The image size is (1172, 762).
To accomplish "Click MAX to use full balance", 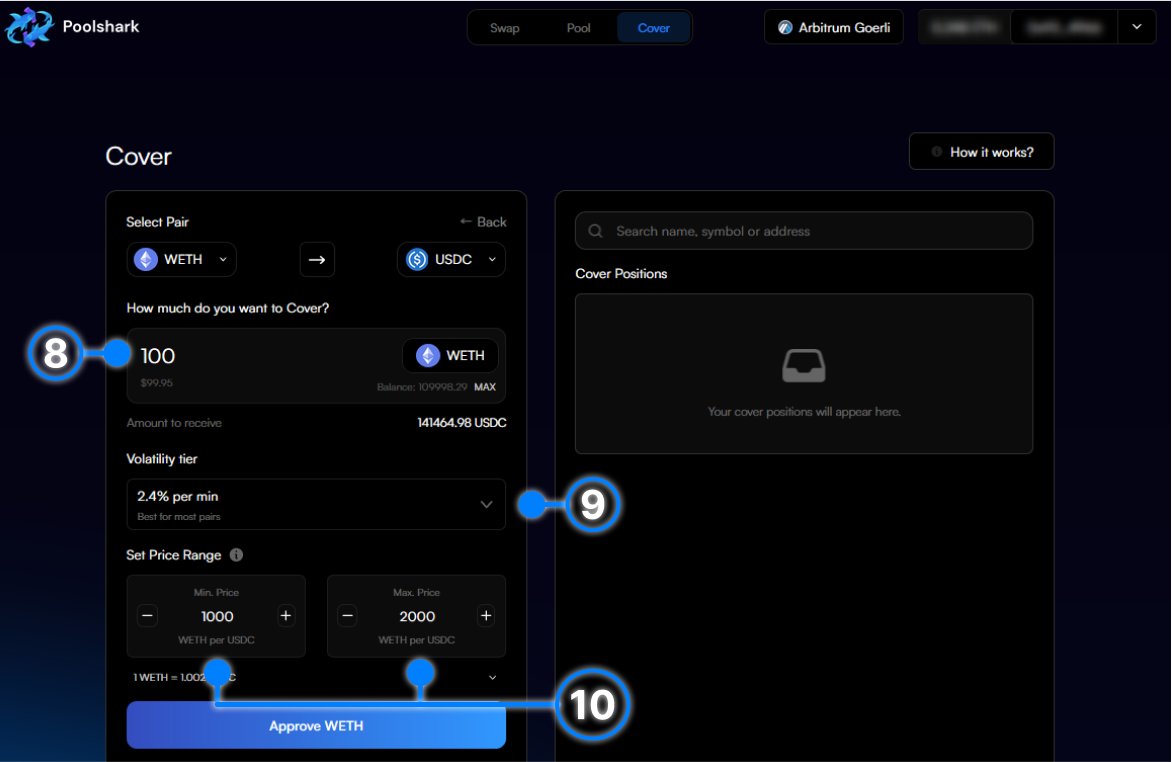I will point(484,387).
